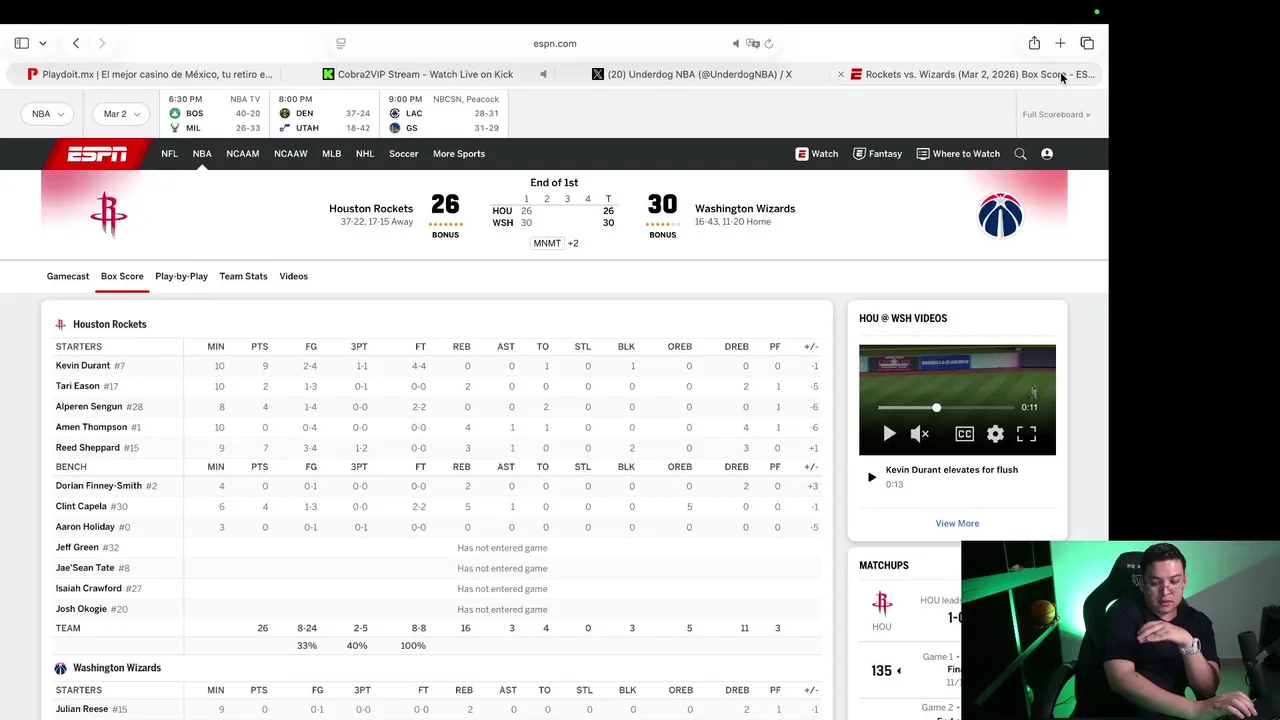Open Julian Reese player link
The height and width of the screenshot is (720, 1280).
(82, 709)
